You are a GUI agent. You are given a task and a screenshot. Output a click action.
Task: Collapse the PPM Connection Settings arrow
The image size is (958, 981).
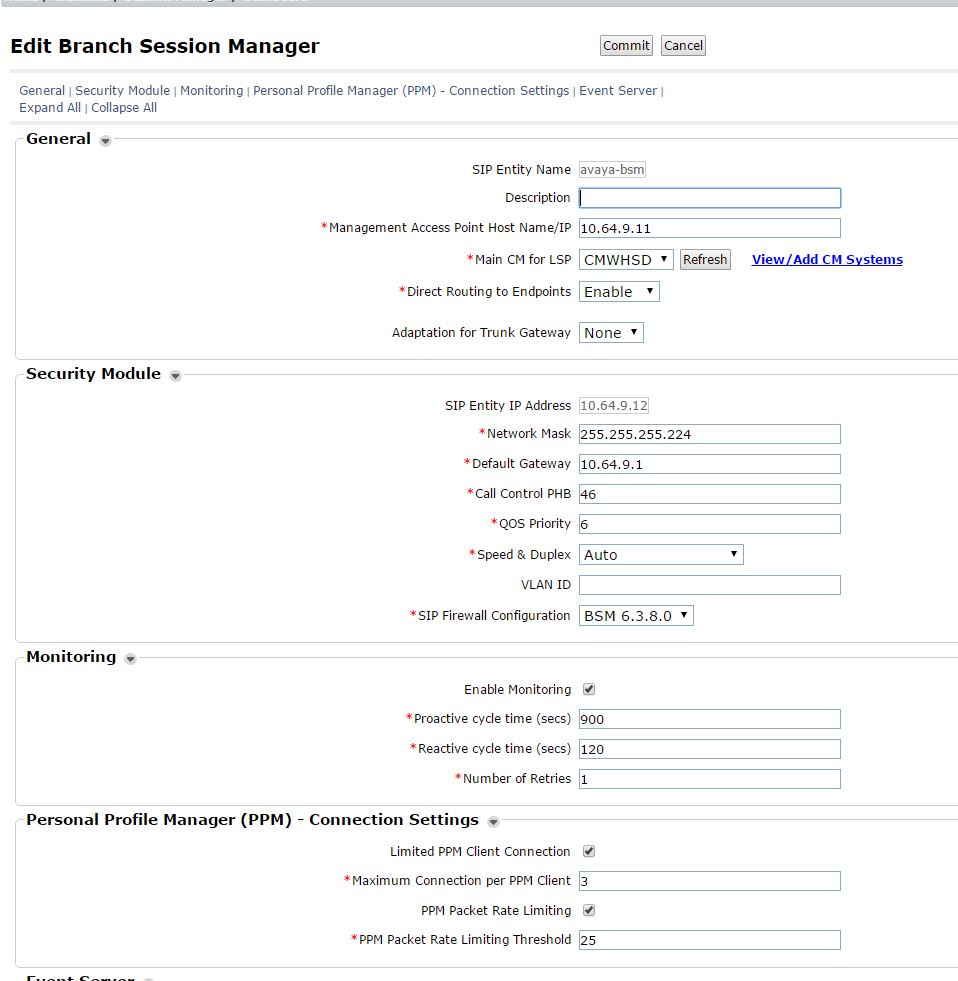(493, 821)
